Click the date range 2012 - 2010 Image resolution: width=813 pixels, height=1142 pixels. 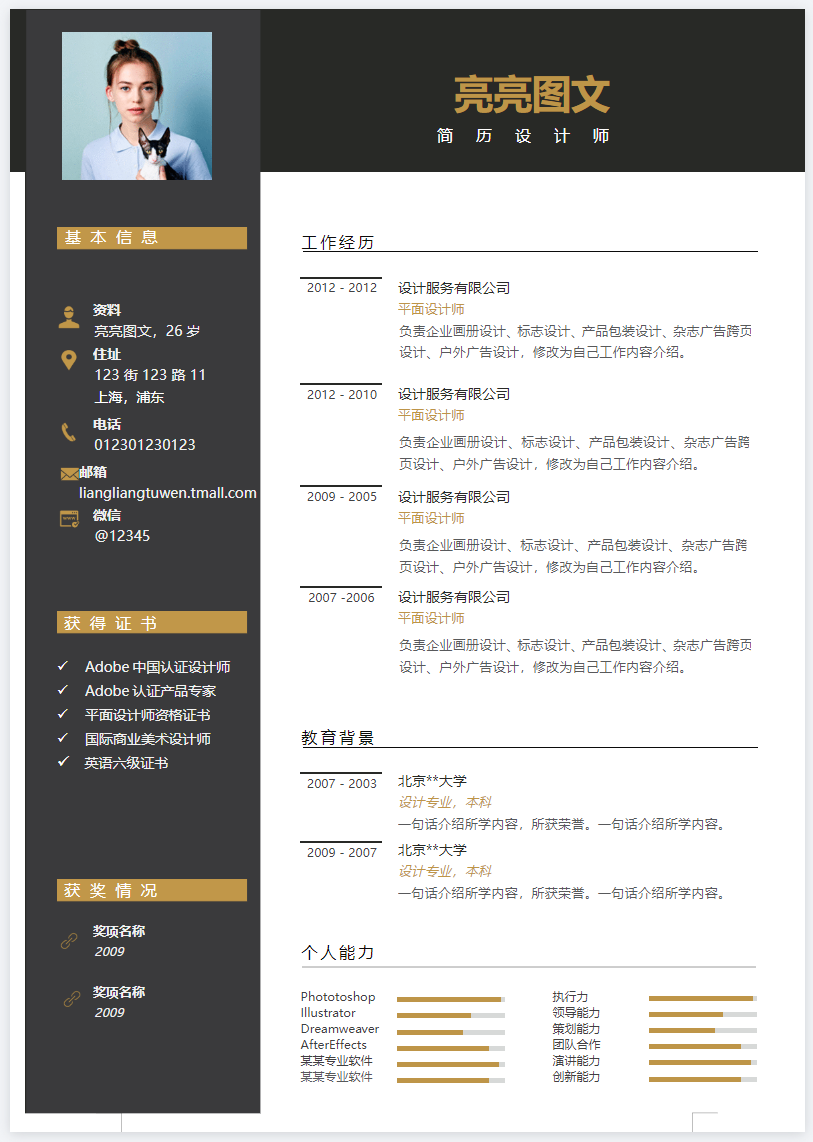(x=342, y=395)
